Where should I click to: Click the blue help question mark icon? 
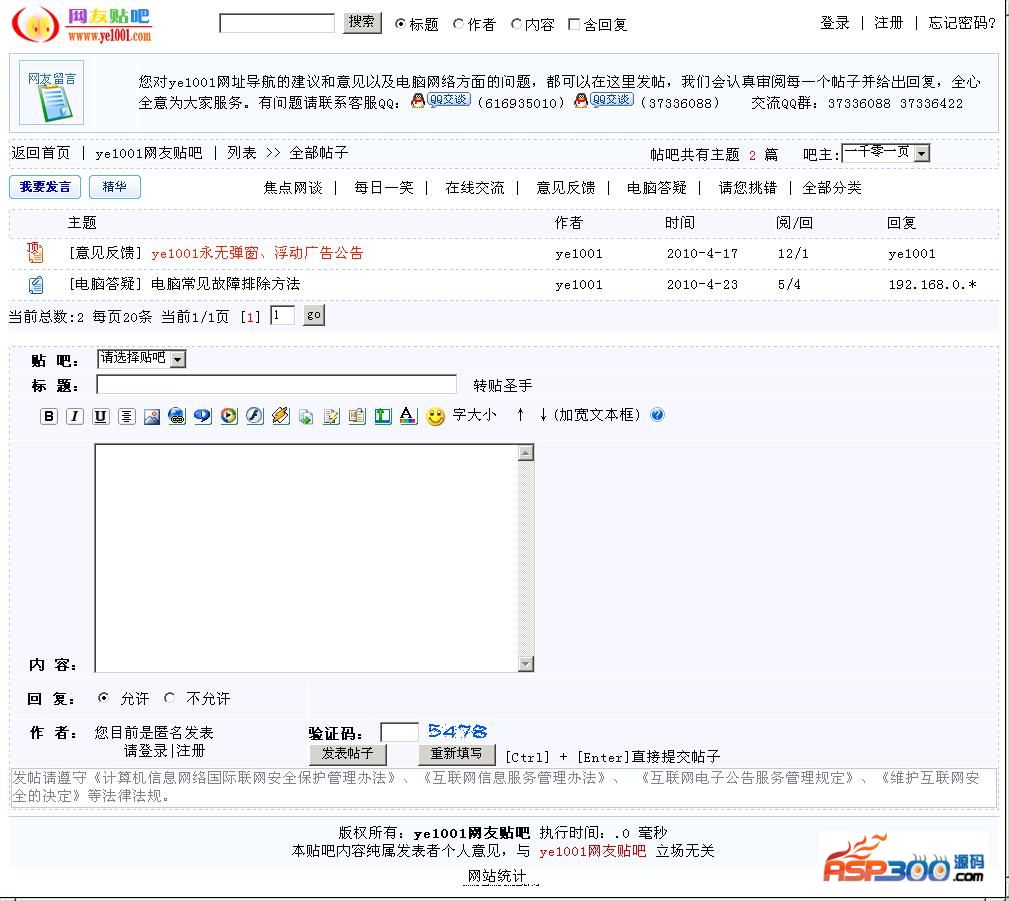[657, 415]
